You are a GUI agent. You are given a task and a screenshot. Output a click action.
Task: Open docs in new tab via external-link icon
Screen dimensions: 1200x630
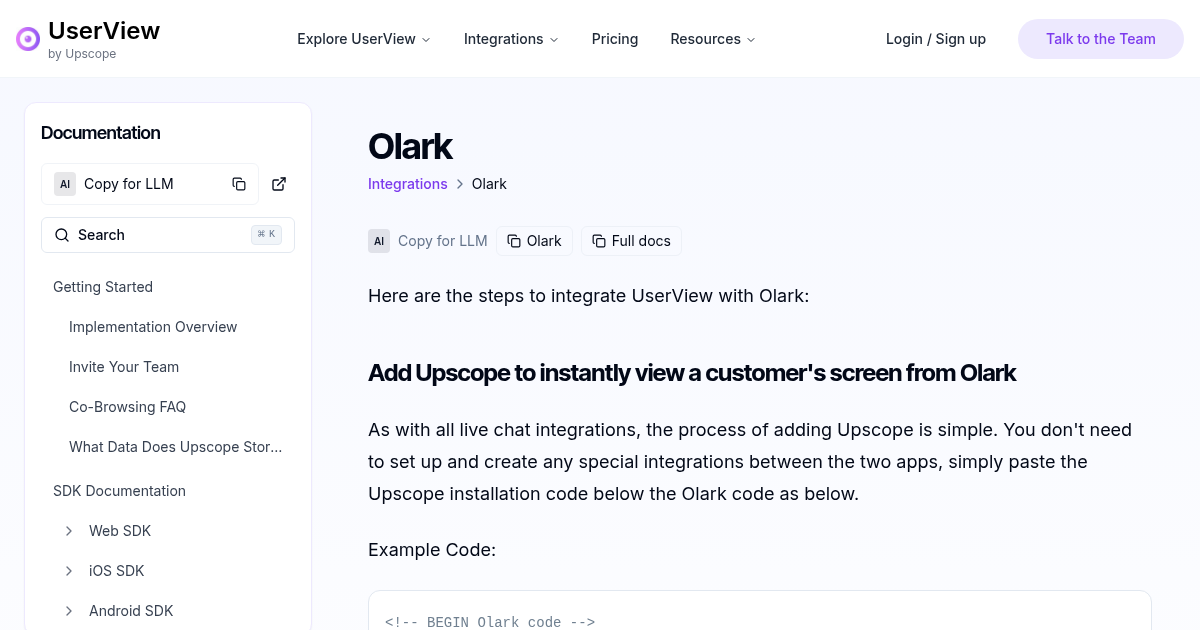[x=279, y=184]
